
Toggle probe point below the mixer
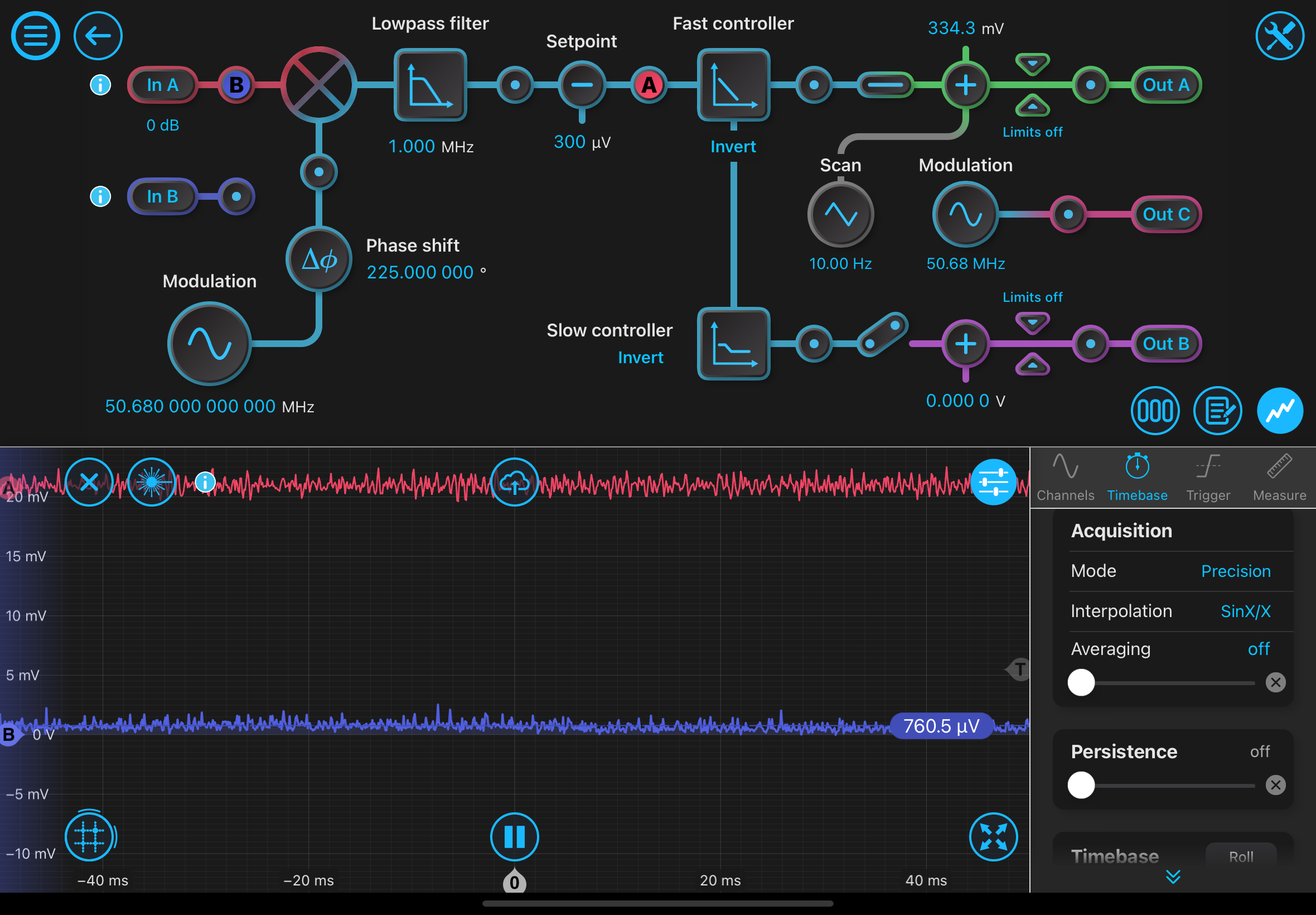tap(318, 171)
